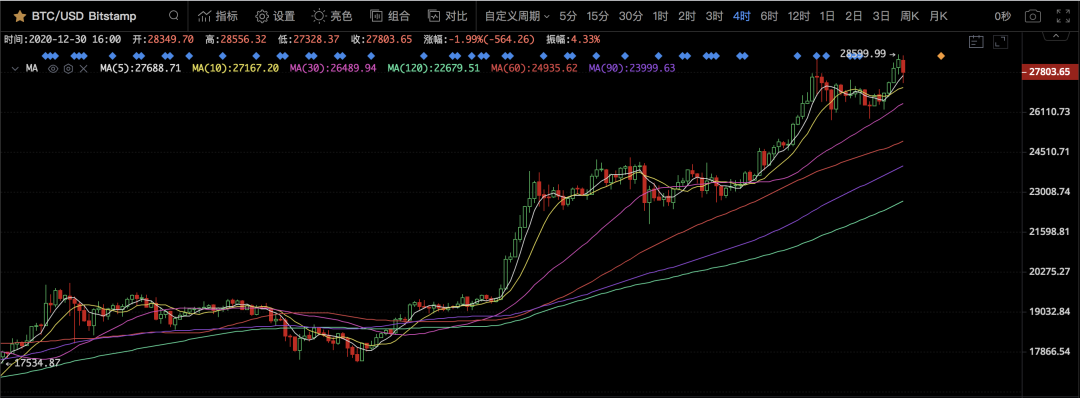Open the calendar events icon

click(x=975, y=43)
